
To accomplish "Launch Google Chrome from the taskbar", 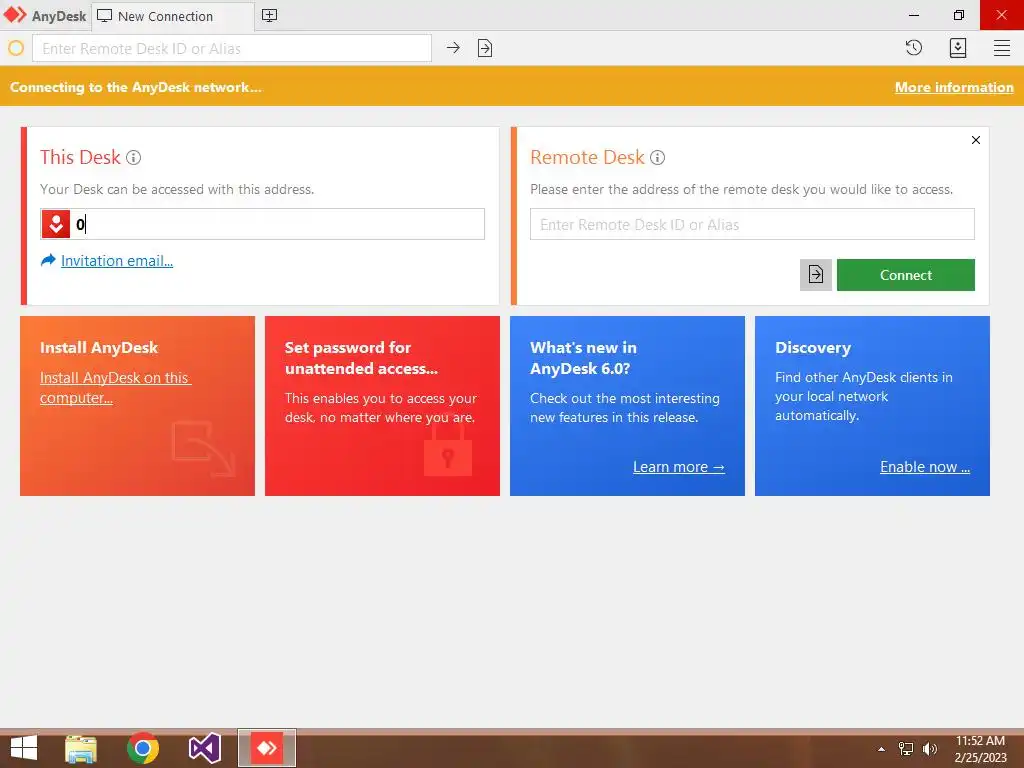I will tap(142, 748).
